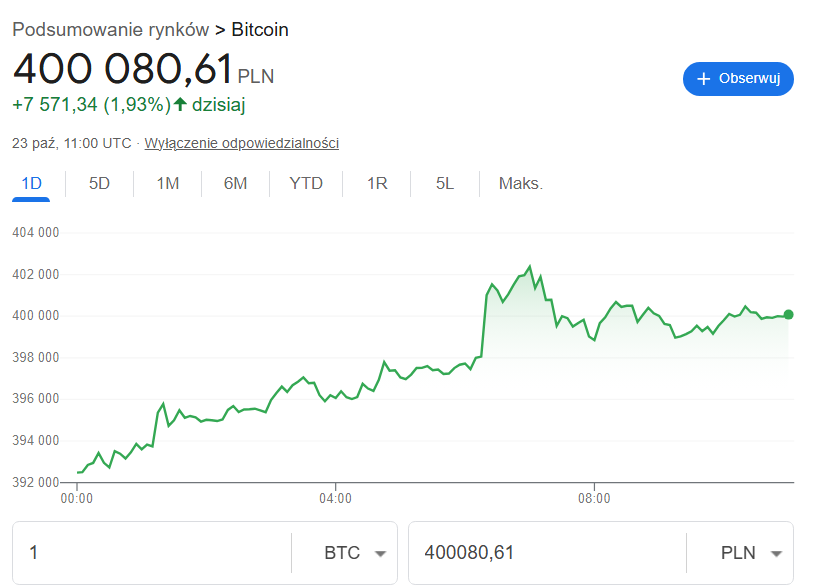Viewport: 823px width, 586px height.
Task: Go to Podsumowanie rynków breadcrumb
Action: click(111, 30)
